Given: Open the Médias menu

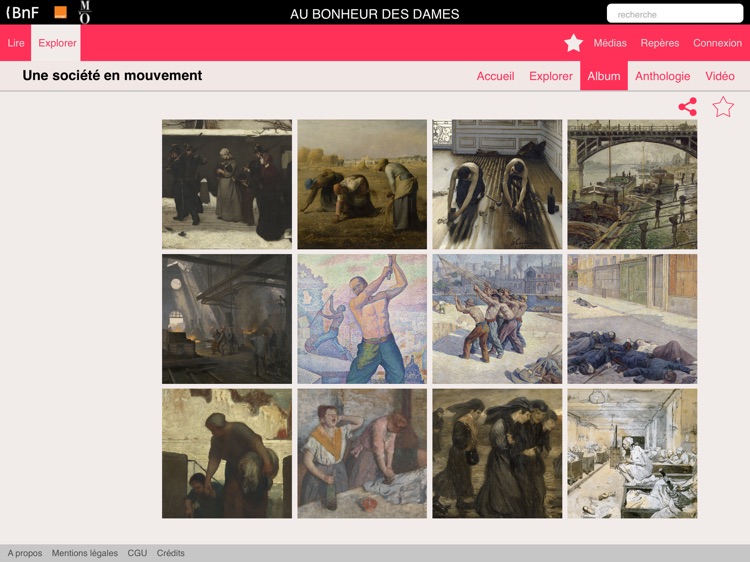Looking at the screenshot, I should click(x=610, y=43).
